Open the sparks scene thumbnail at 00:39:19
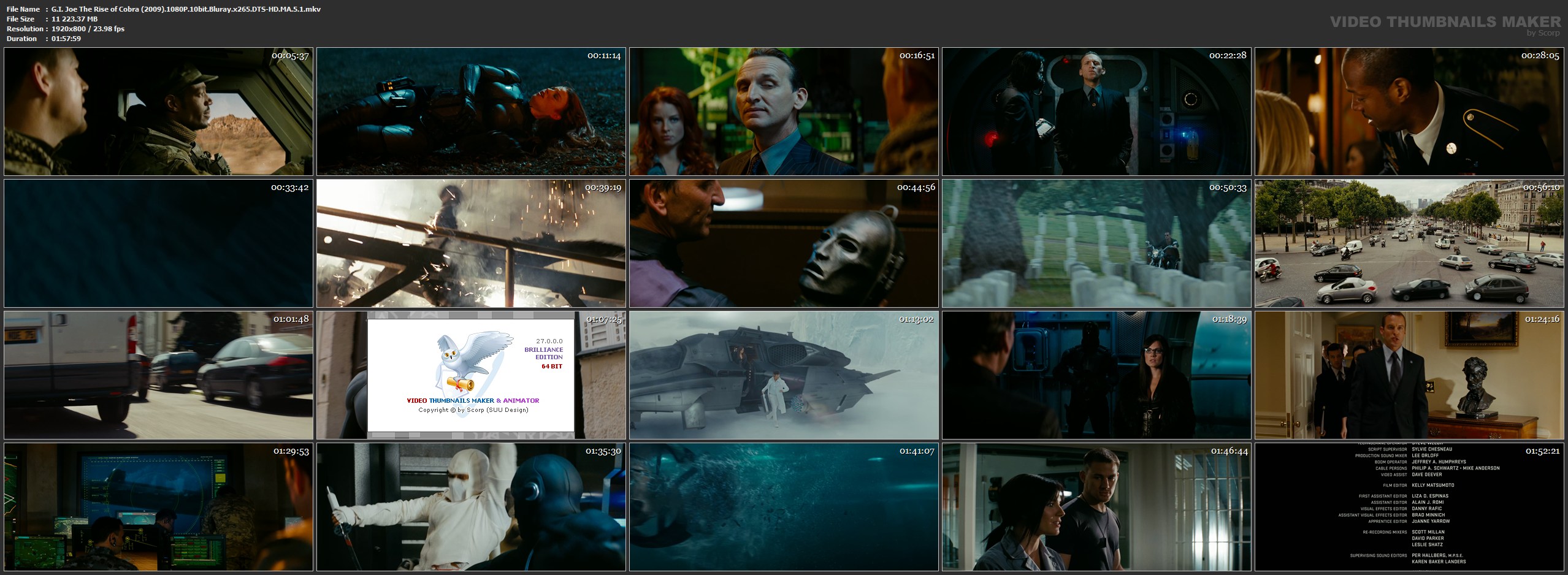This screenshot has height=575, width=1568. [x=471, y=243]
